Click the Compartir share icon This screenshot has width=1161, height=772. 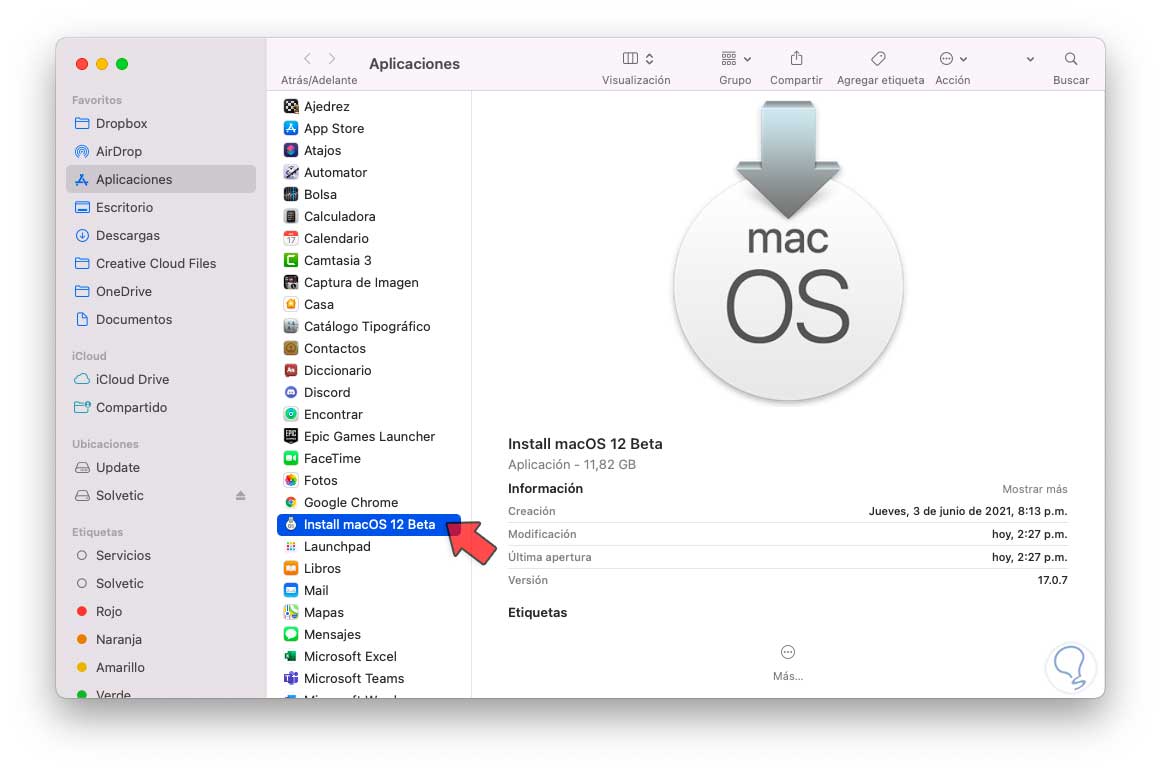(x=796, y=58)
